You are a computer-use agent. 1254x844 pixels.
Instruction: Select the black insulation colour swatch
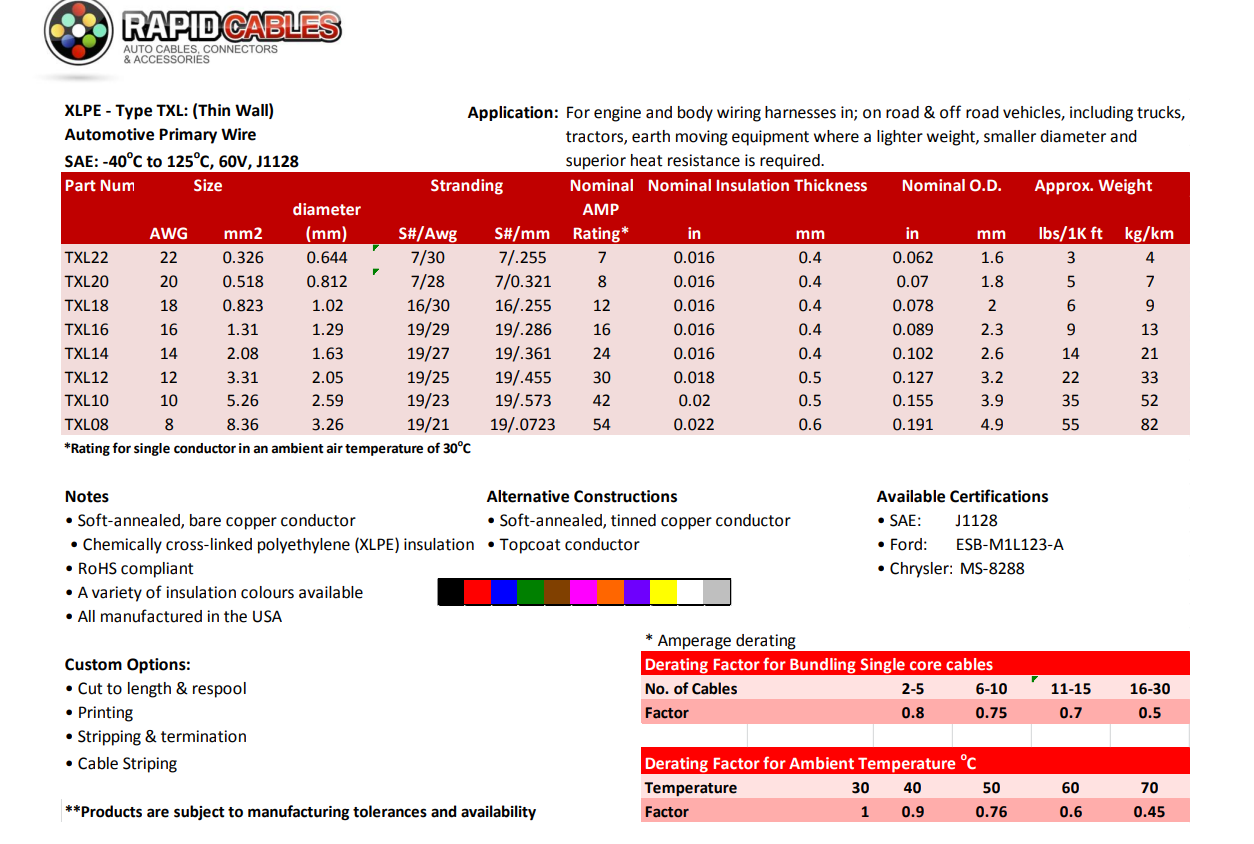(x=451, y=592)
